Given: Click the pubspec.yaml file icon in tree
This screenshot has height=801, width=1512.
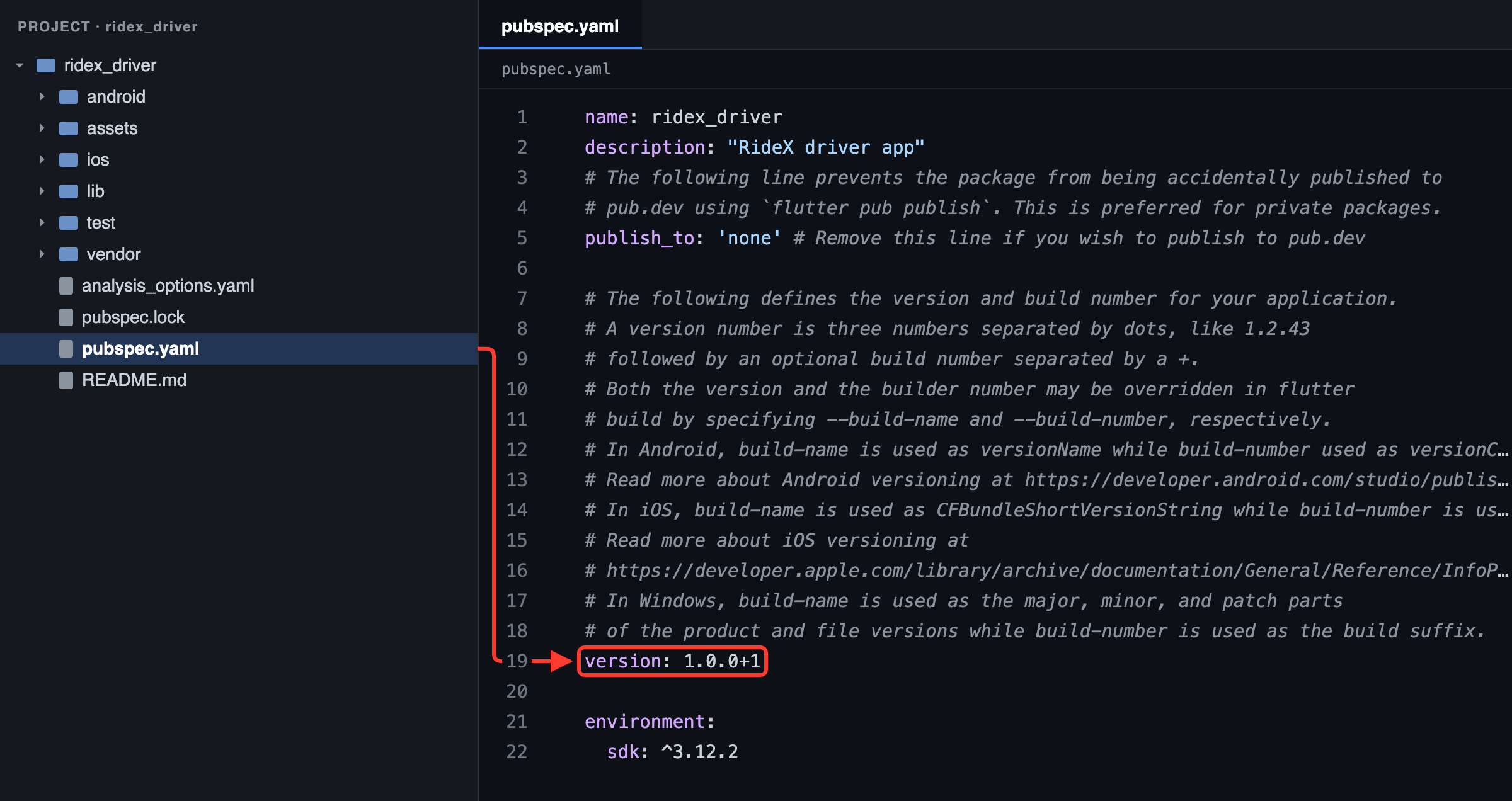Looking at the screenshot, I should pos(66,349).
